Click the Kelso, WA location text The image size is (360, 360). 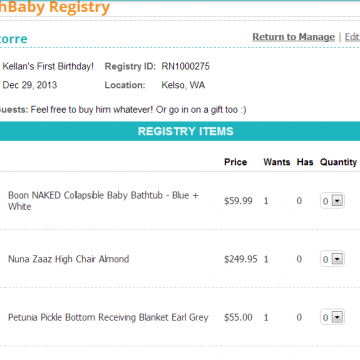click(x=183, y=85)
